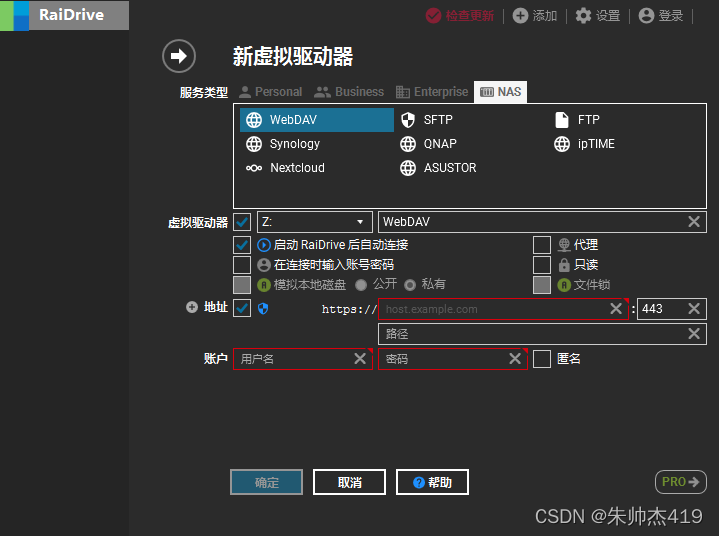Toggle 模拟本地磁盘 checkbox
Image resolution: width=719 pixels, height=536 pixels.
pyautogui.click(x=242, y=285)
